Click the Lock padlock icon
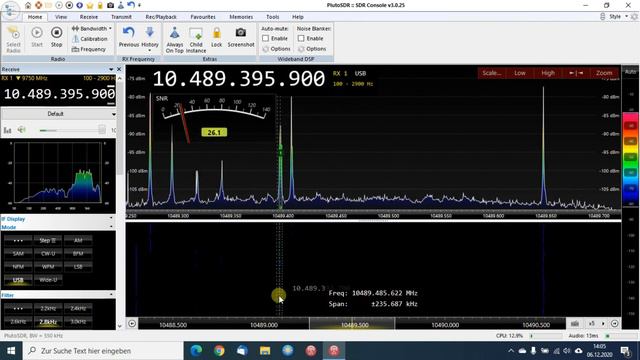 point(216,33)
